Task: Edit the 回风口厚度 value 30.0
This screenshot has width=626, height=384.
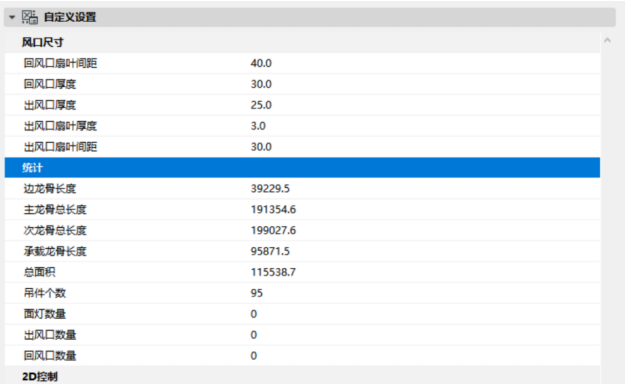Action: [x=261, y=84]
